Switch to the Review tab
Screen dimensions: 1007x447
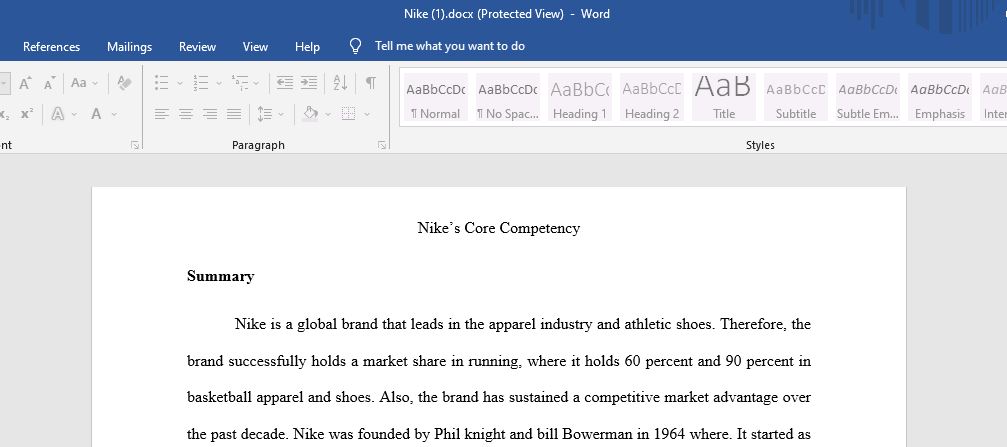(x=197, y=47)
